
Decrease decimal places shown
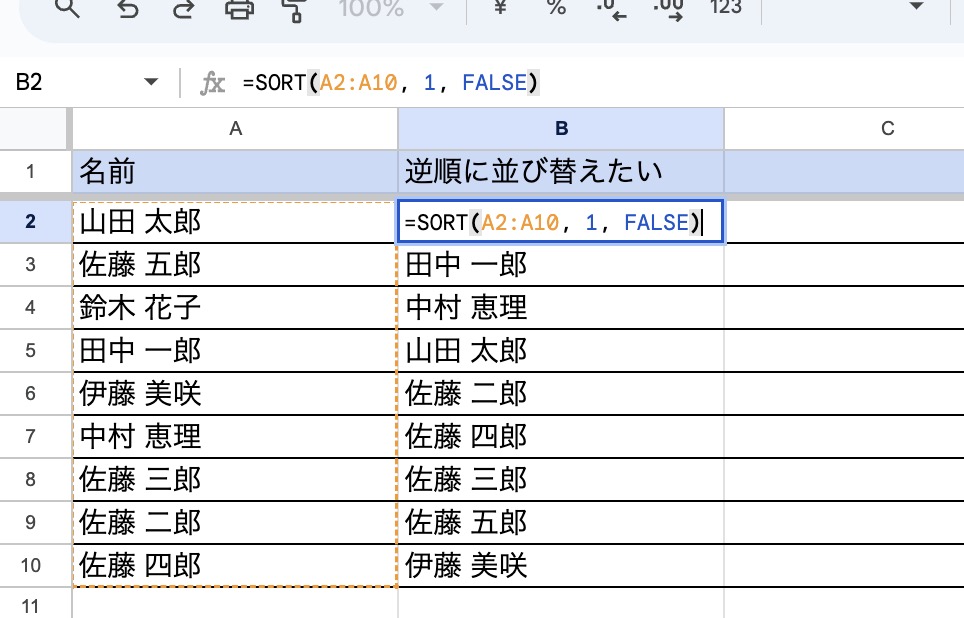coord(611,9)
